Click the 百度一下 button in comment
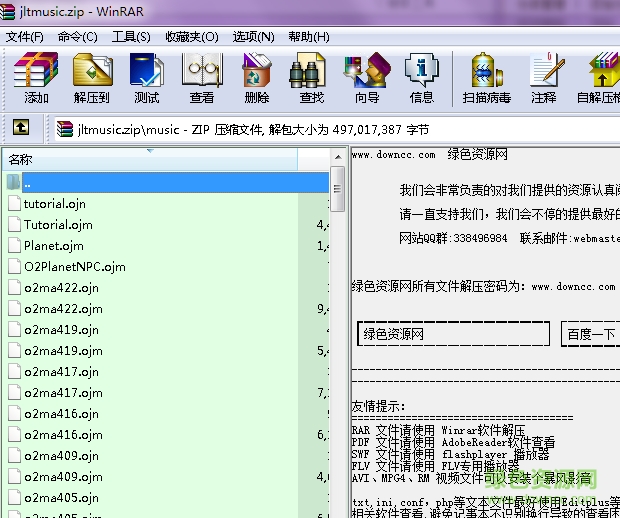Image resolution: width=620 pixels, height=518 pixels. [x=591, y=334]
